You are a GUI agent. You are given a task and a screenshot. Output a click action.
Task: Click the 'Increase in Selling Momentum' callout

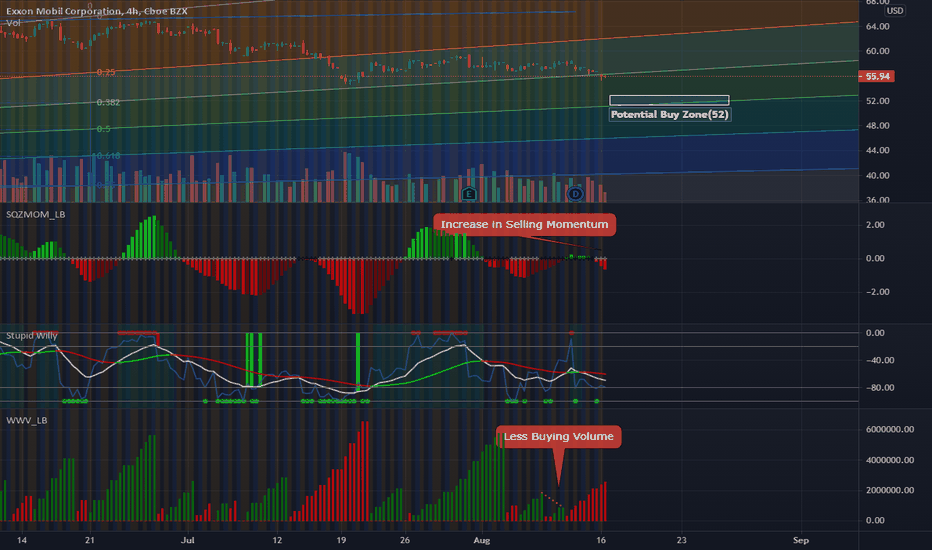(524, 224)
